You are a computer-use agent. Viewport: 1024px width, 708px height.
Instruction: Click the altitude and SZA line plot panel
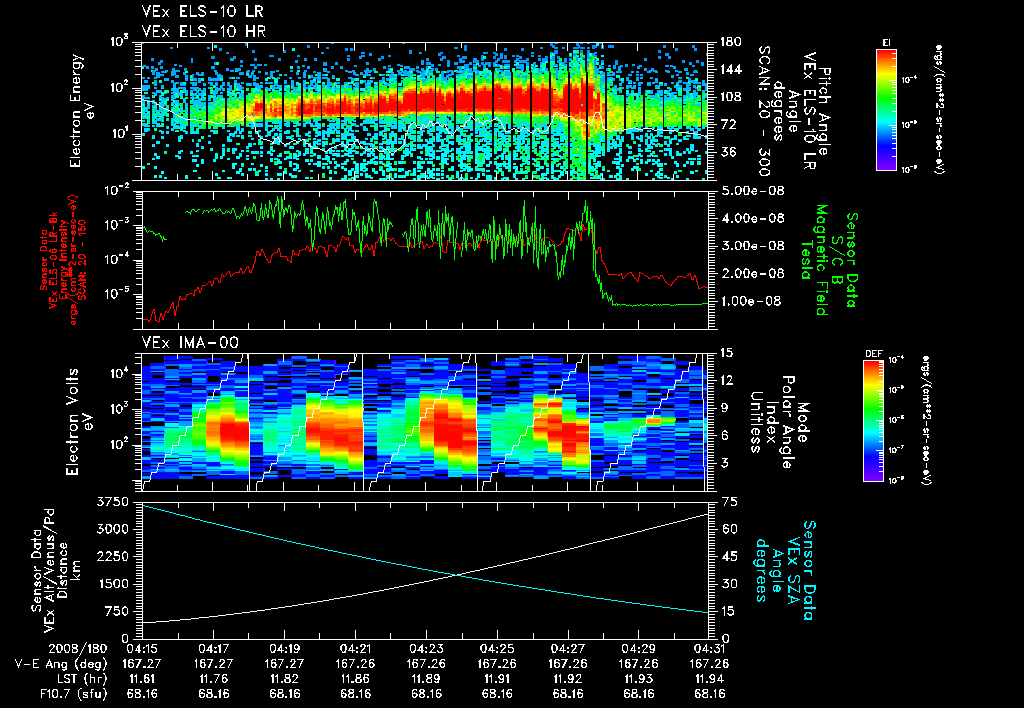(425, 570)
